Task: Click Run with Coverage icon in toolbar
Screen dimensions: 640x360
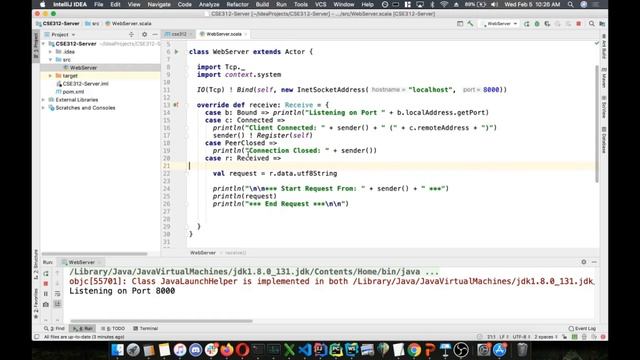Action: click(x=547, y=24)
